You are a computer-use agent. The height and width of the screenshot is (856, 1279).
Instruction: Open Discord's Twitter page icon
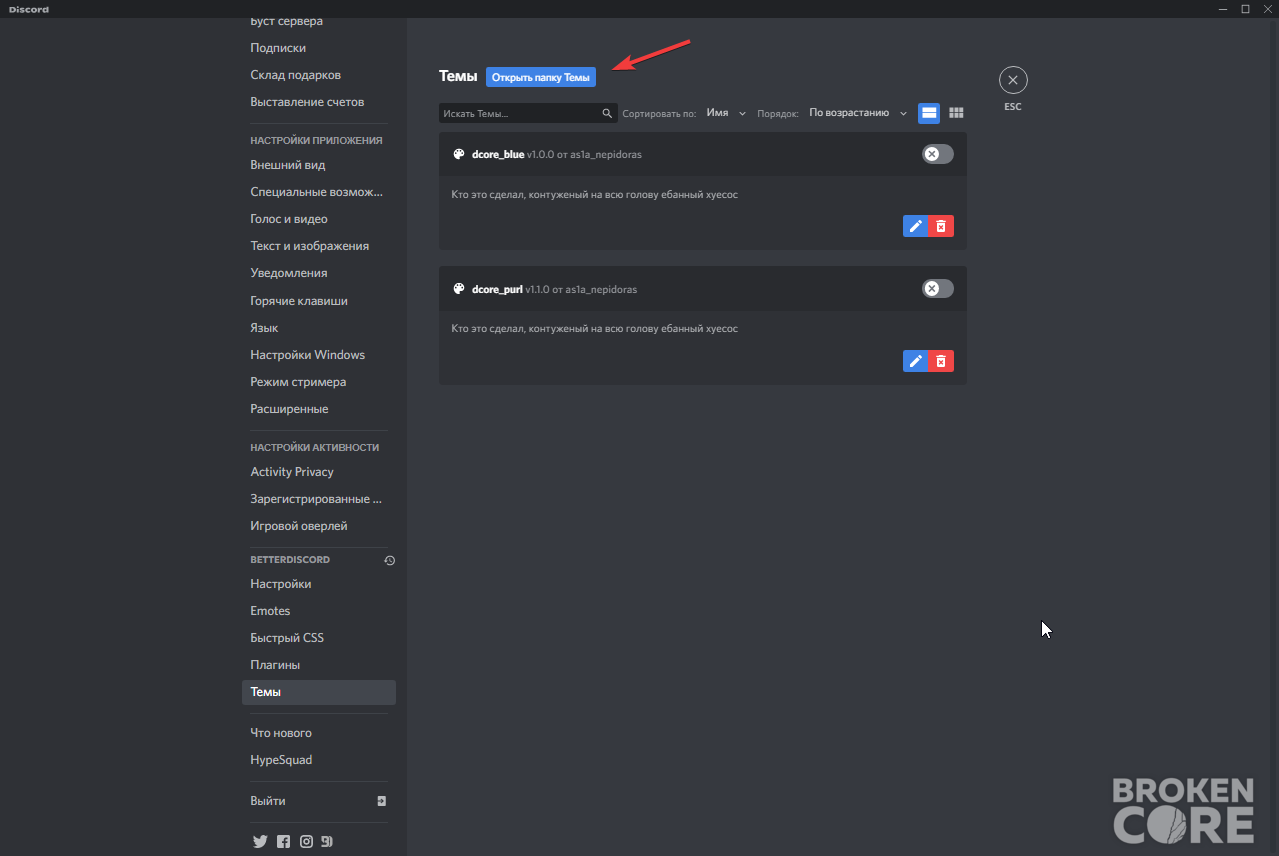coord(260,842)
